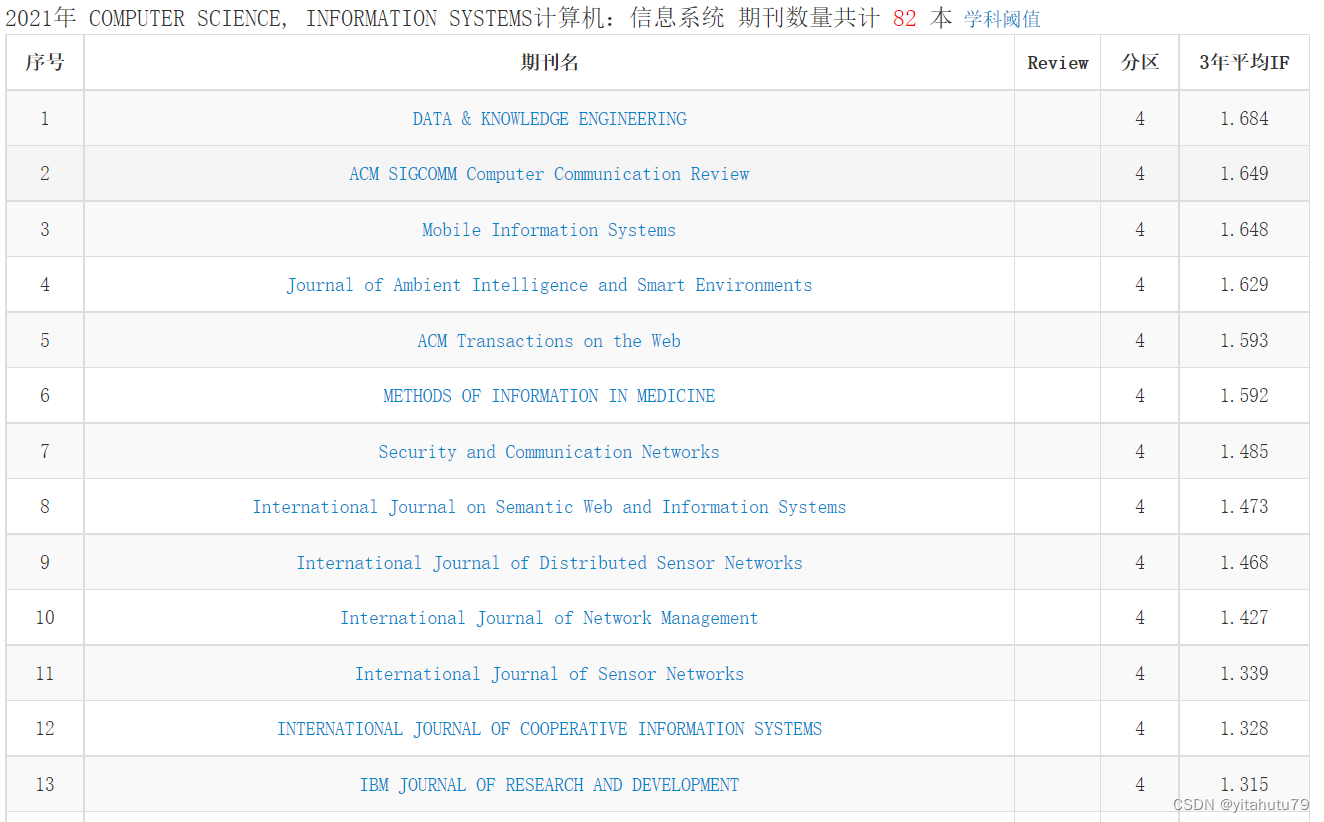Open ACM Transactions on the Web link
1324x822 pixels.
549,341
